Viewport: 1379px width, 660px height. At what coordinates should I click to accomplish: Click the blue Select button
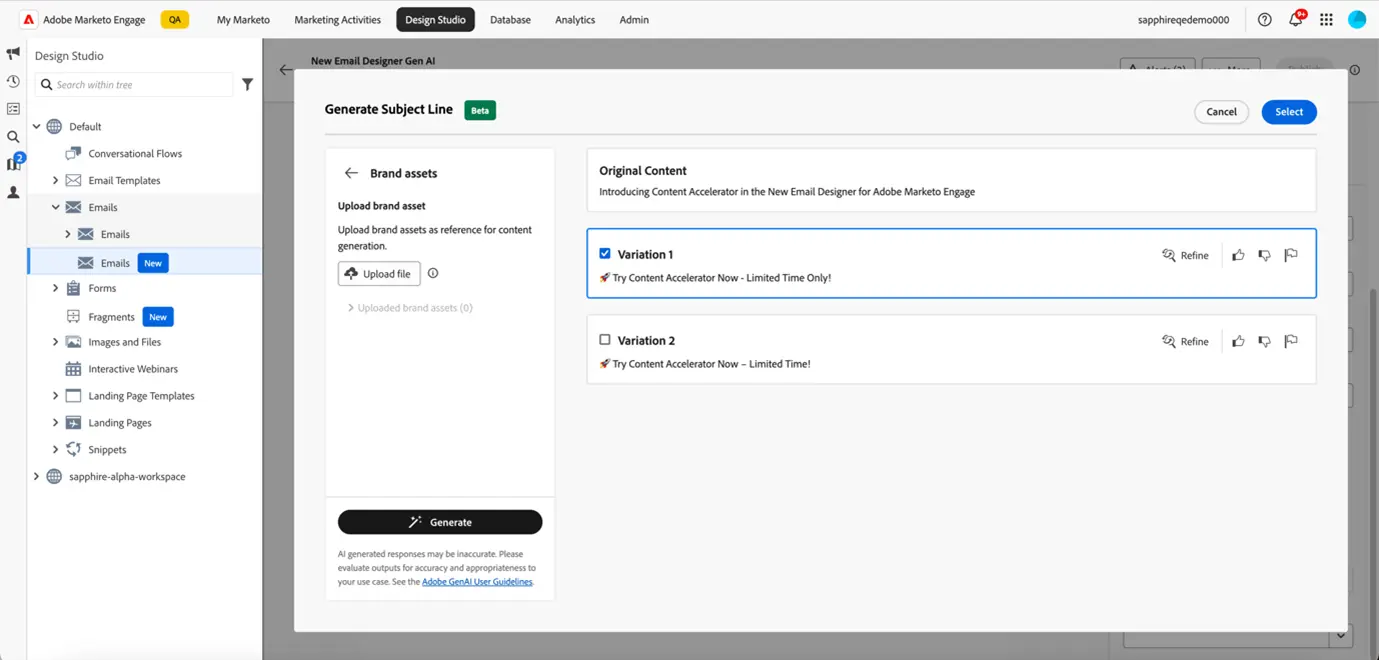click(1289, 112)
